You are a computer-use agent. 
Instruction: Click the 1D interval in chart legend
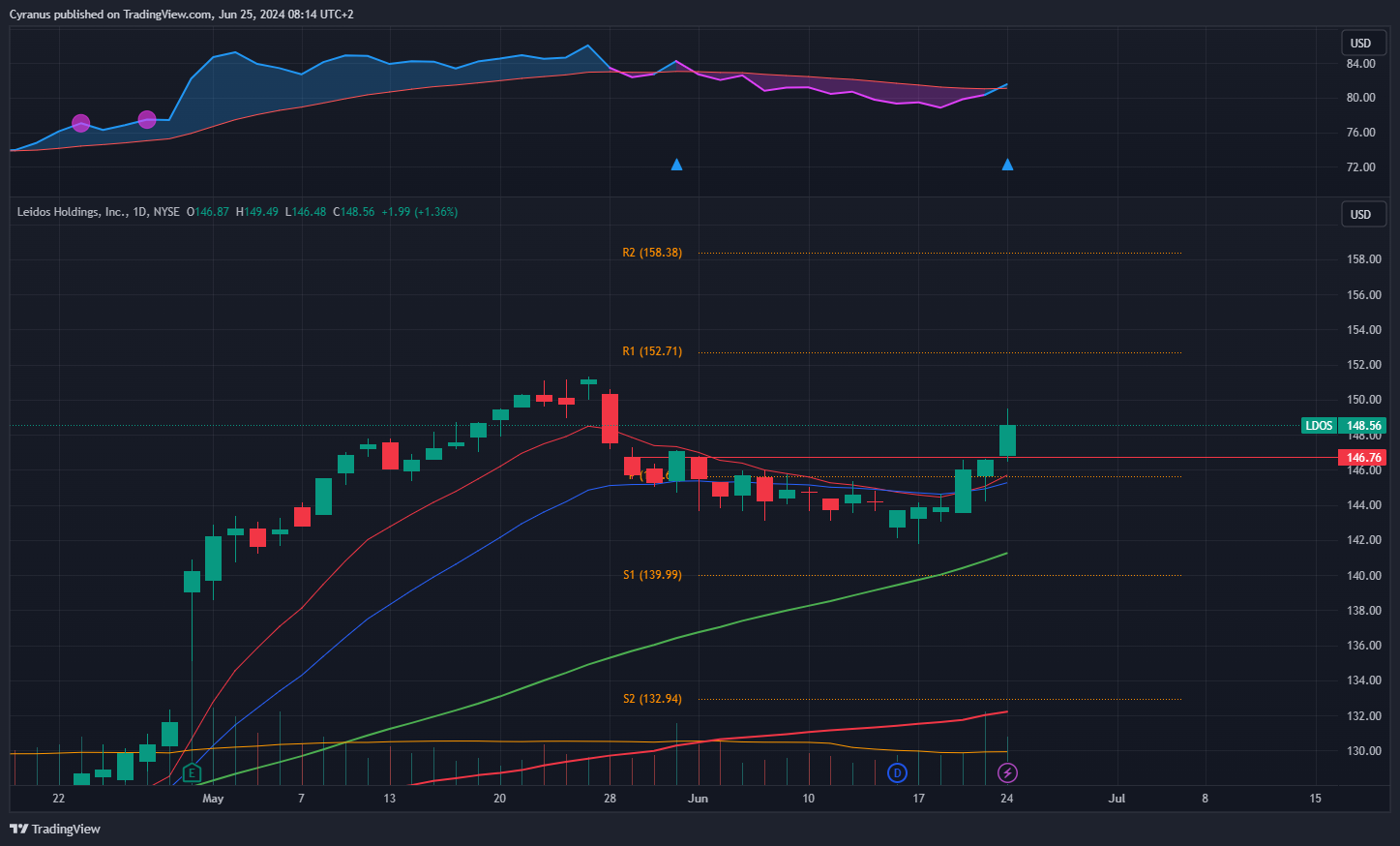coord(140,211)
